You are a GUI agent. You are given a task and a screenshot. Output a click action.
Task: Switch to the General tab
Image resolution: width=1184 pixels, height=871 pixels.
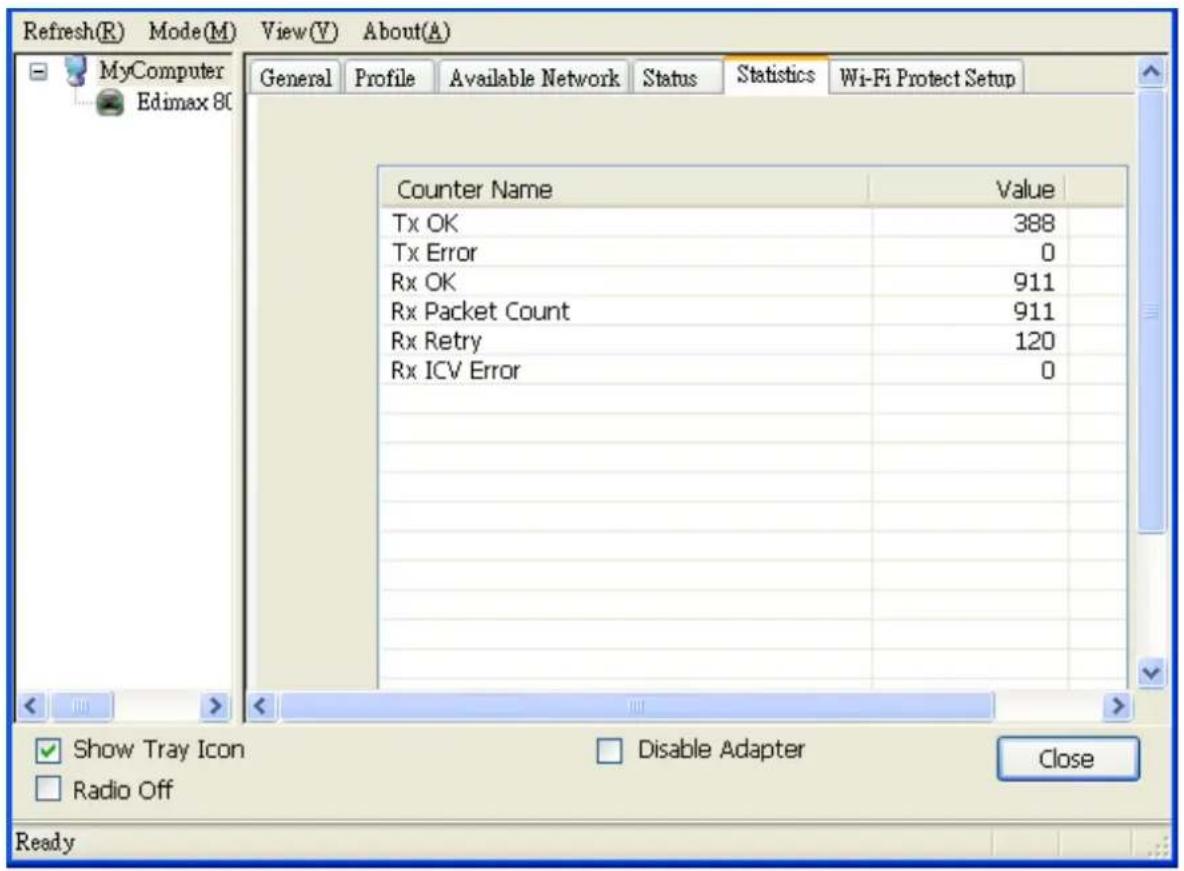coord(295,78)
